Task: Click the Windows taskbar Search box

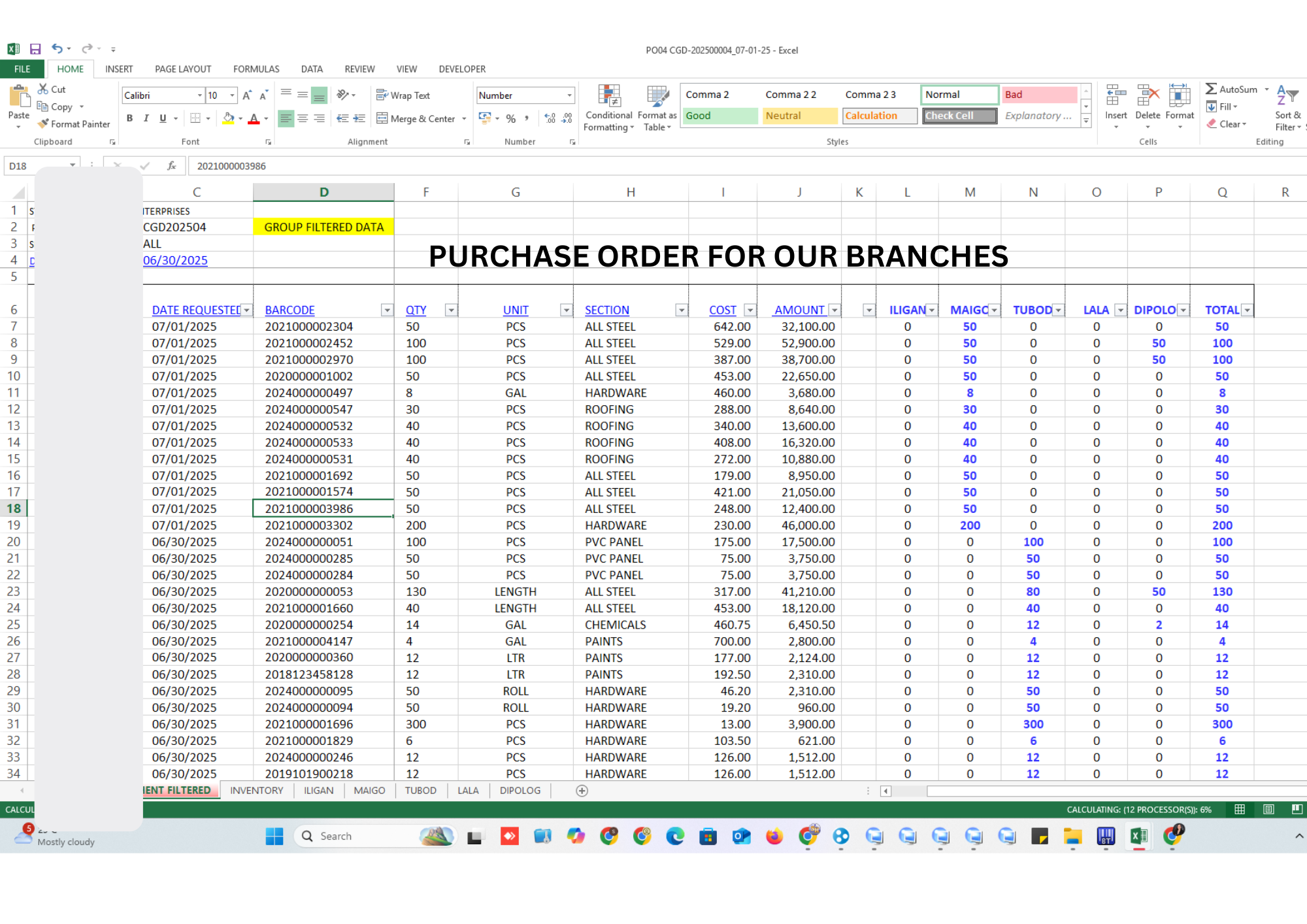Action: click(376, 836)
